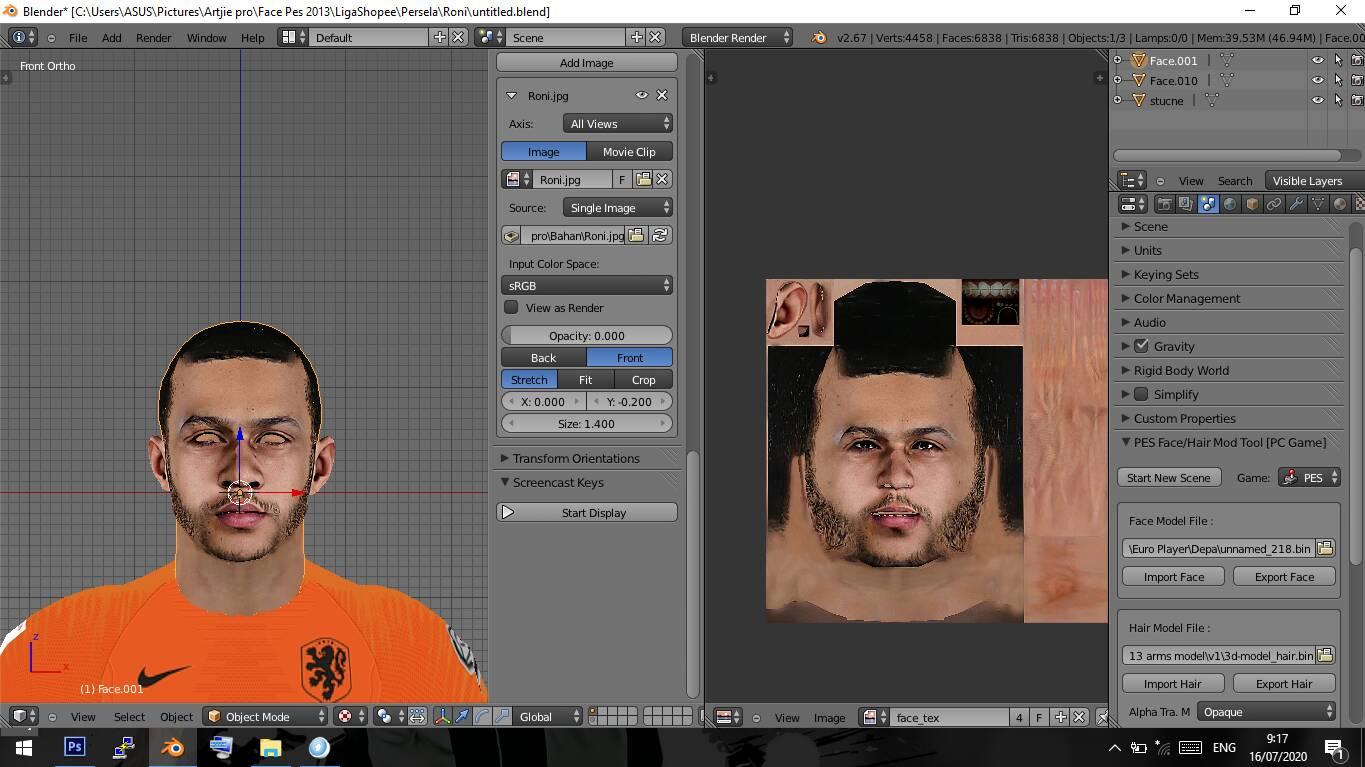Open the Object Constraints chain icon
Viewport: 1365px width, 767px height.
click(1274, 204)
